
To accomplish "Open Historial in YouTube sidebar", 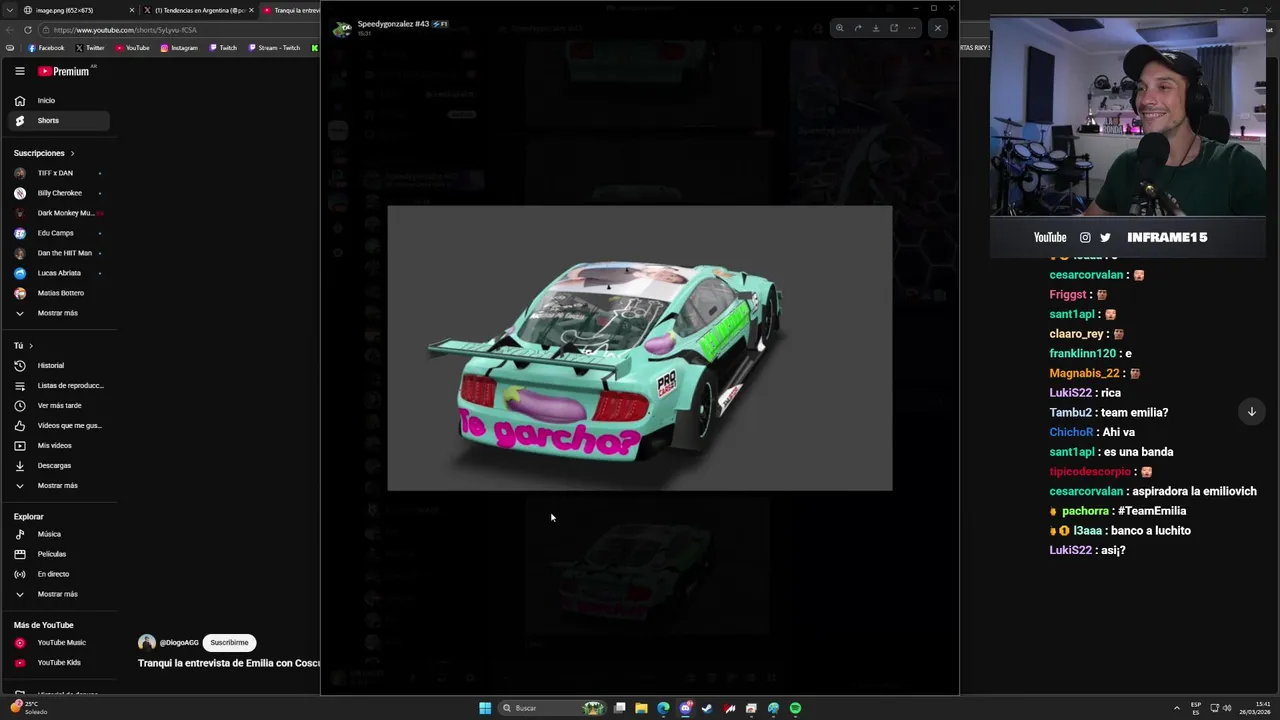I will [58, 366].
